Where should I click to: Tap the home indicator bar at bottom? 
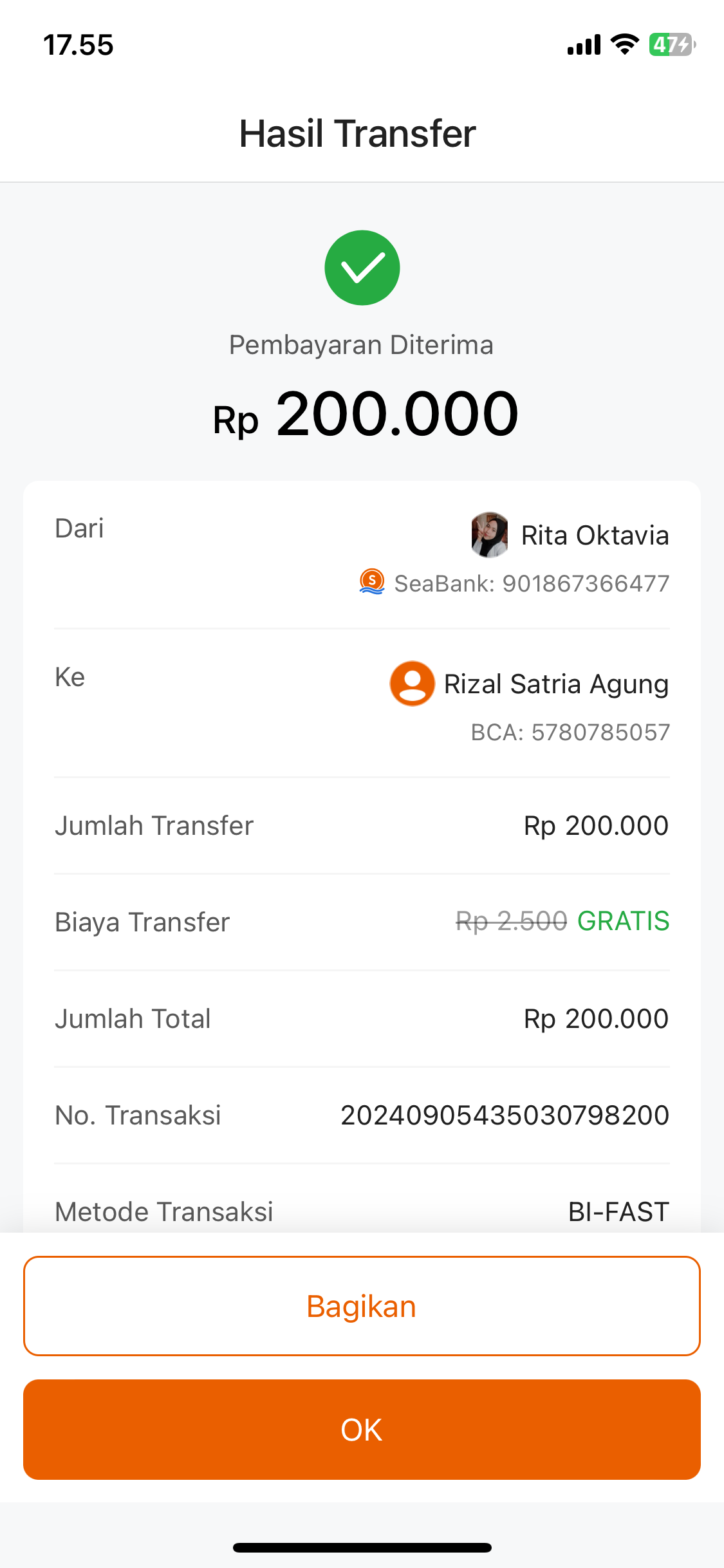pyautogui.click(x=362, y=1547)
